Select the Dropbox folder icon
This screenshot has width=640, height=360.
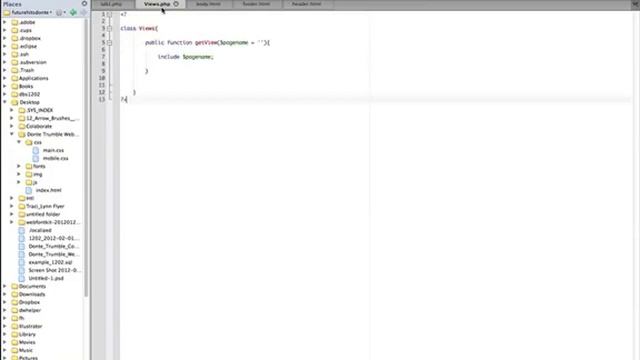[x=15, y=302]
